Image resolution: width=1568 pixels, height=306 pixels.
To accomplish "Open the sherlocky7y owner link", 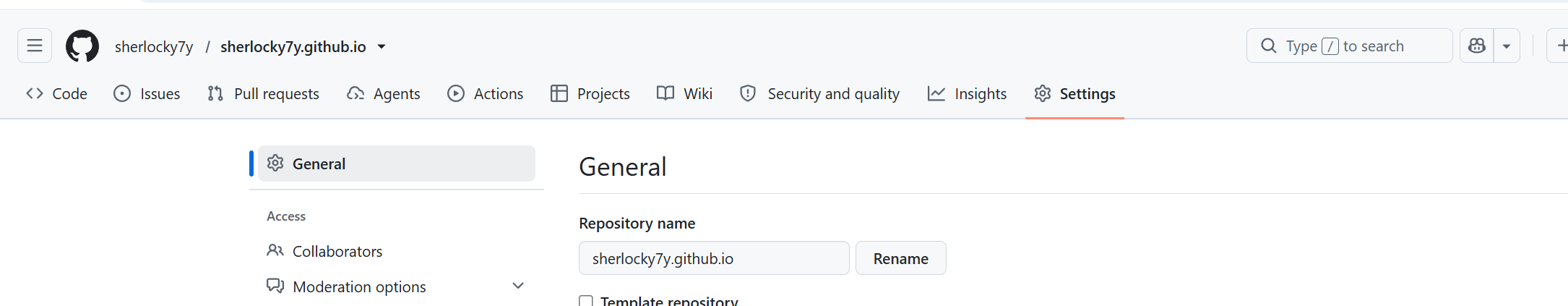I will pos(154,47).
